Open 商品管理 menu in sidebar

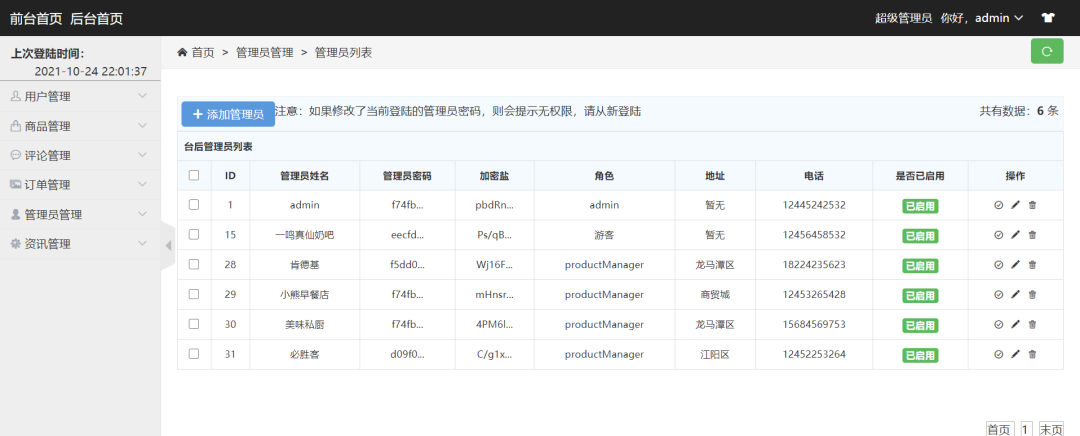(80, 126)
